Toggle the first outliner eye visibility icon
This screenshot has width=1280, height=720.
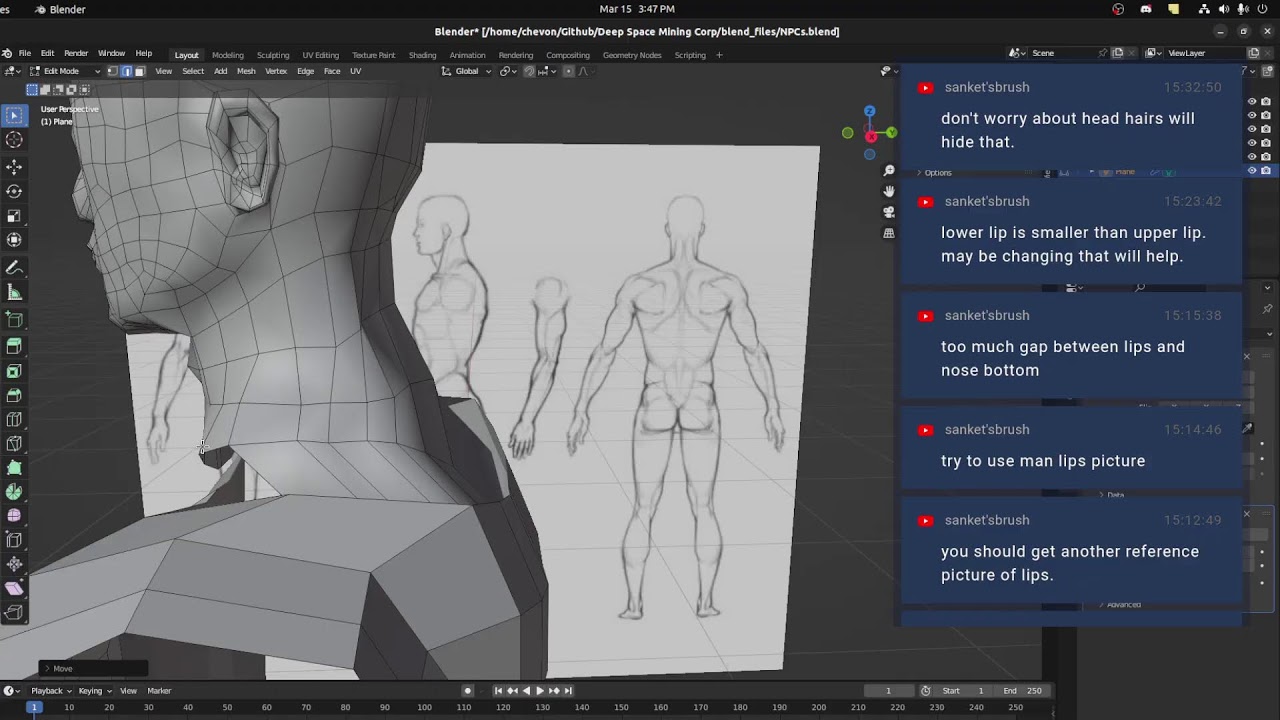tap(1252, 102)
